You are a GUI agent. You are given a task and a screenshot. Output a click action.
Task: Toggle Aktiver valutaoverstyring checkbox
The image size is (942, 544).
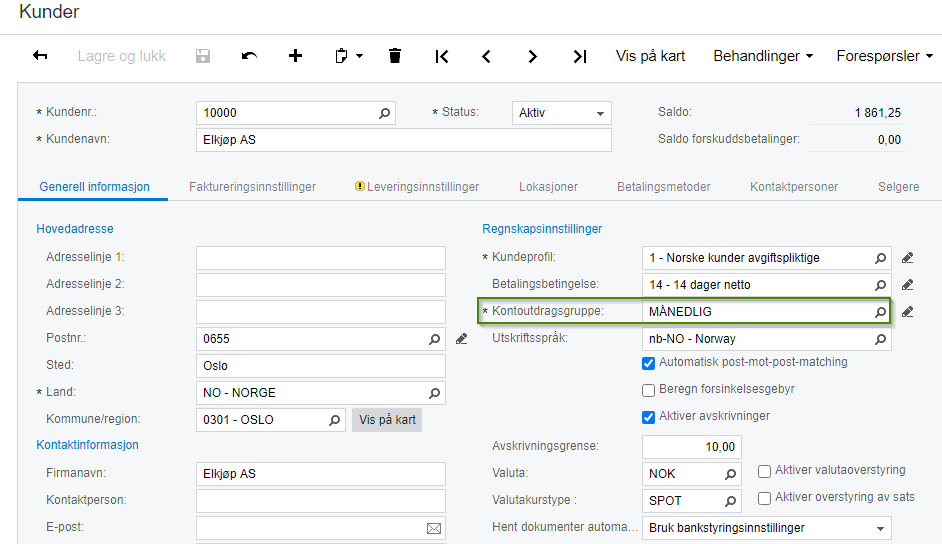click(765, 470)
